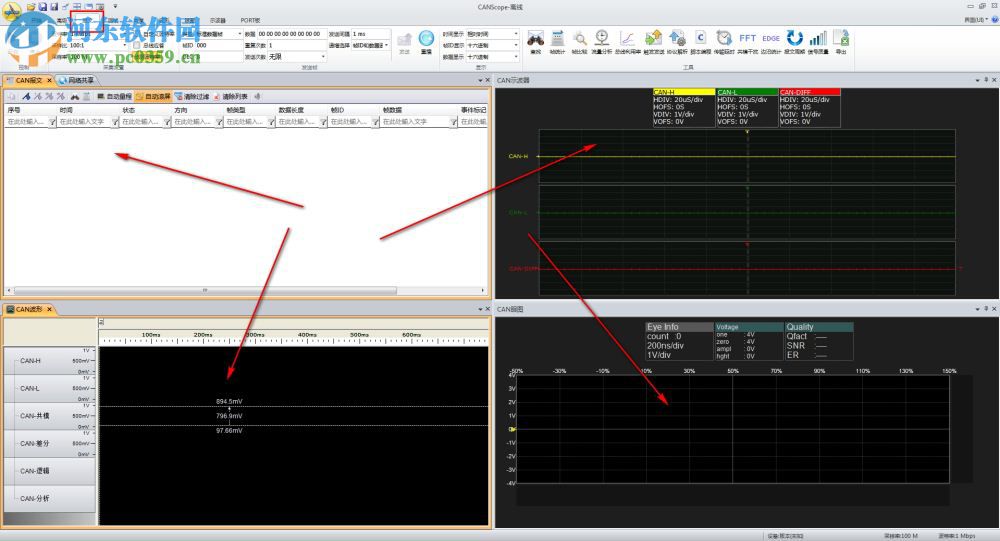The height and width of the screenshot is (541, 1000).
Task: Click the send interval 1 ms field
Action: coord(370,34)
